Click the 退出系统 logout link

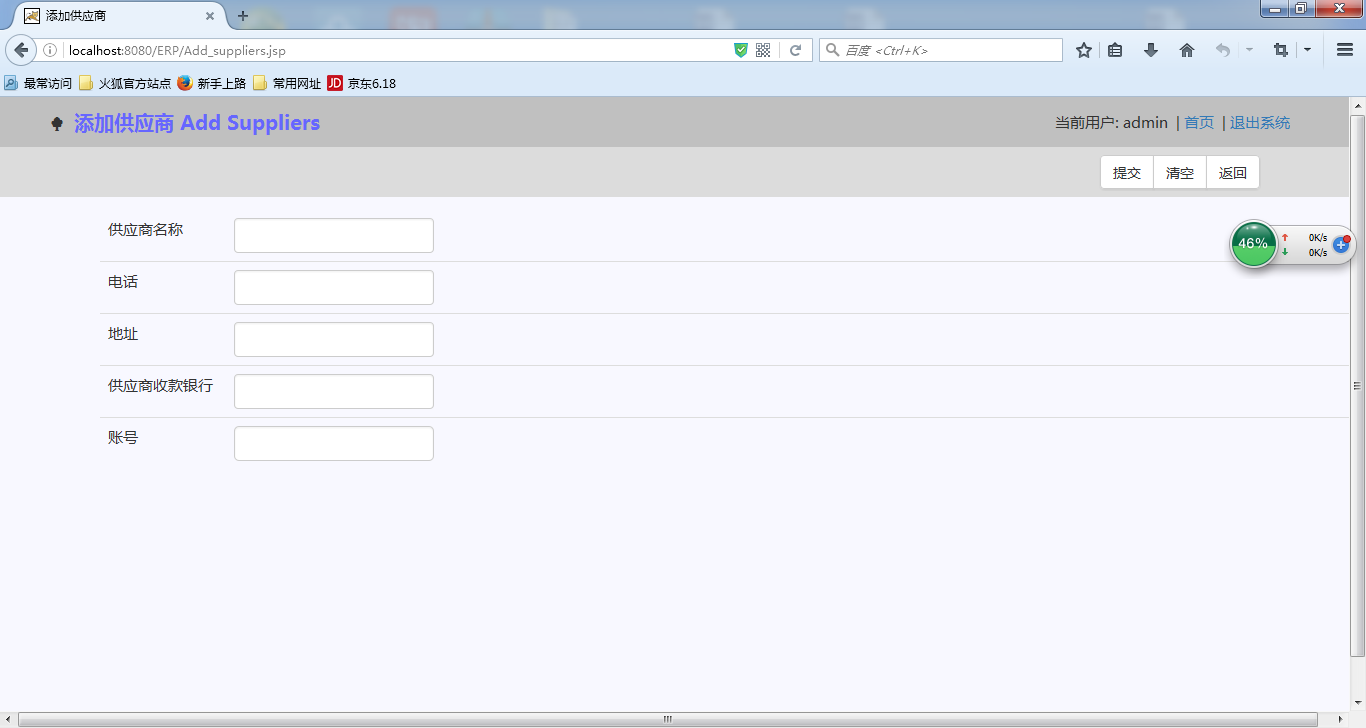(1260, 123)
